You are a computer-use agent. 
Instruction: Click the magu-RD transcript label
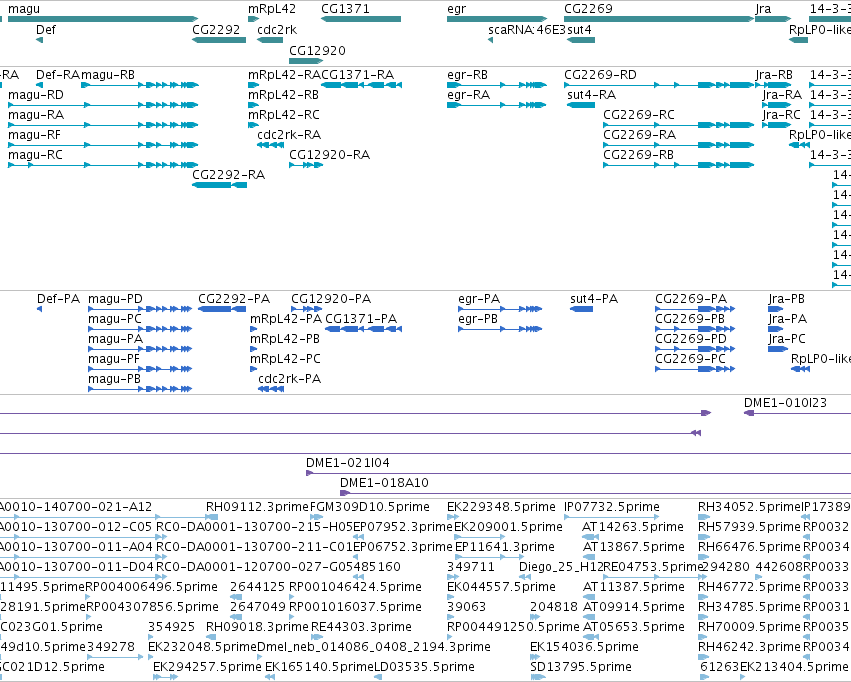point(36,95)
